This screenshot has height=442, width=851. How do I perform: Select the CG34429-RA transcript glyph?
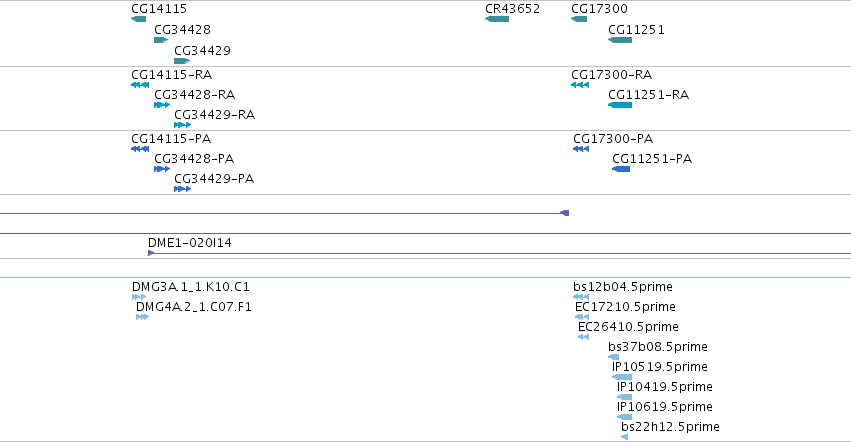[x=183, y=125]
